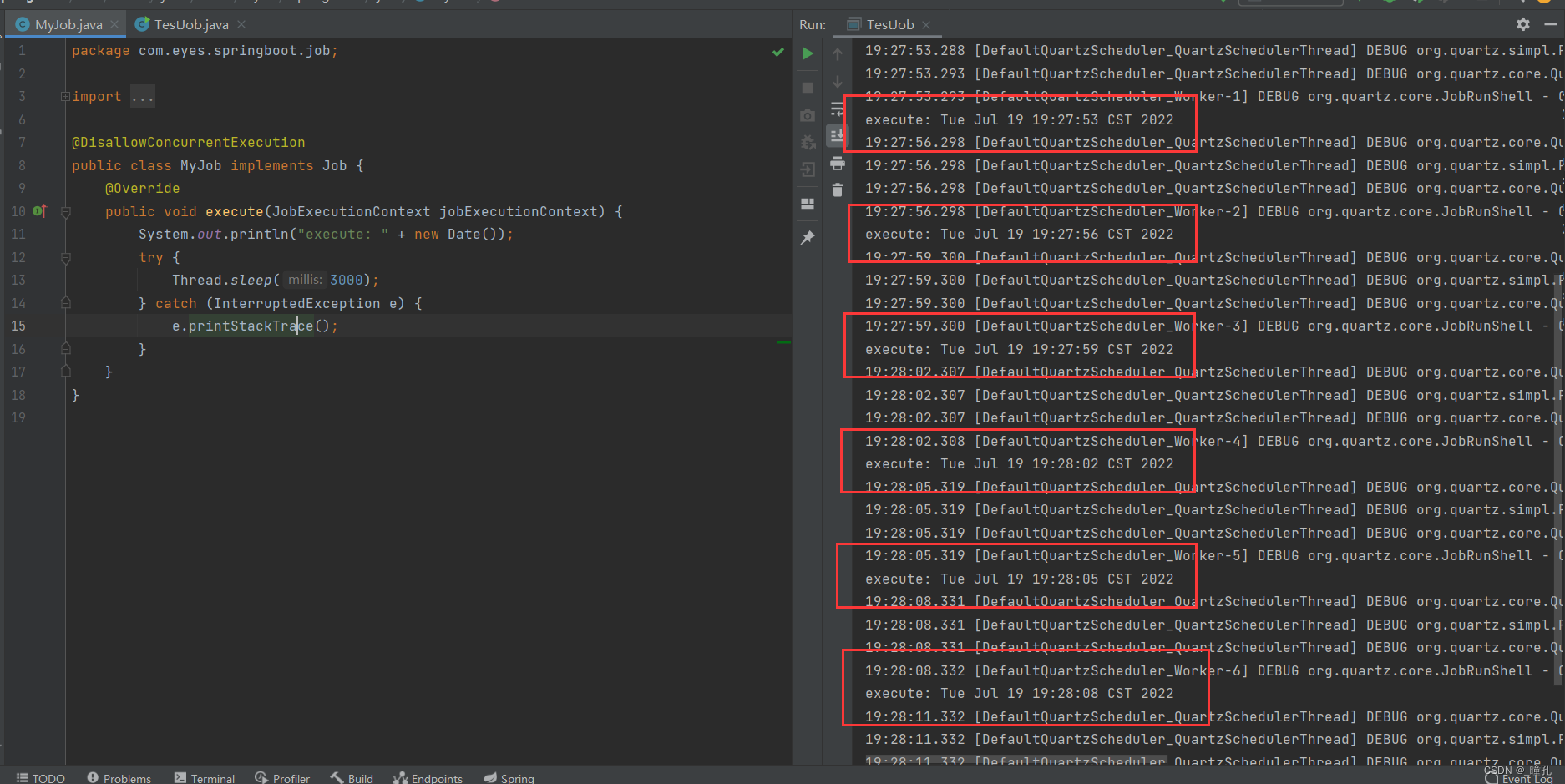This screenshot has height=784, width=1565.
Task: Close the TestJob run tab
Action: pos(926,25)
